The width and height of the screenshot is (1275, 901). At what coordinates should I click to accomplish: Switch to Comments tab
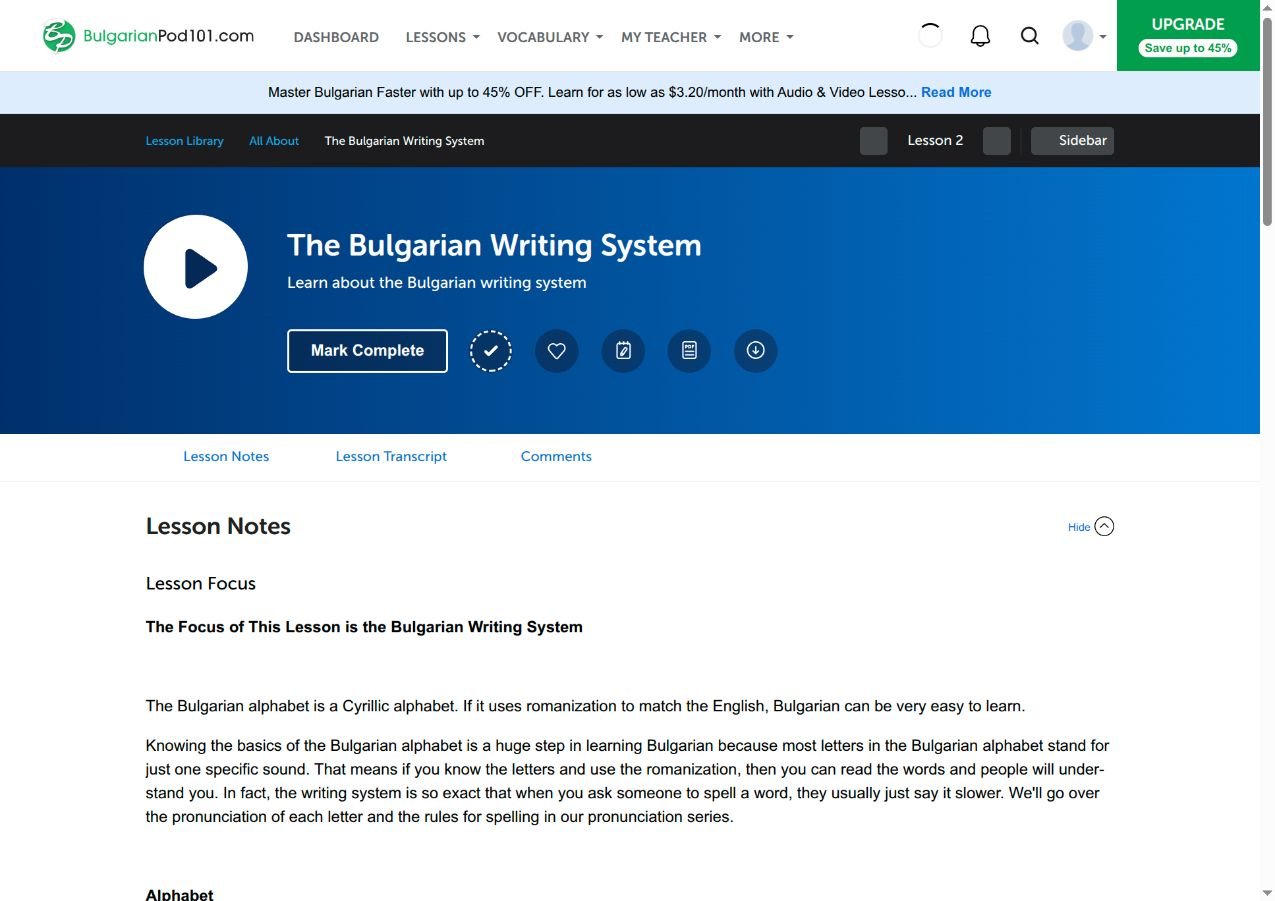556,456
